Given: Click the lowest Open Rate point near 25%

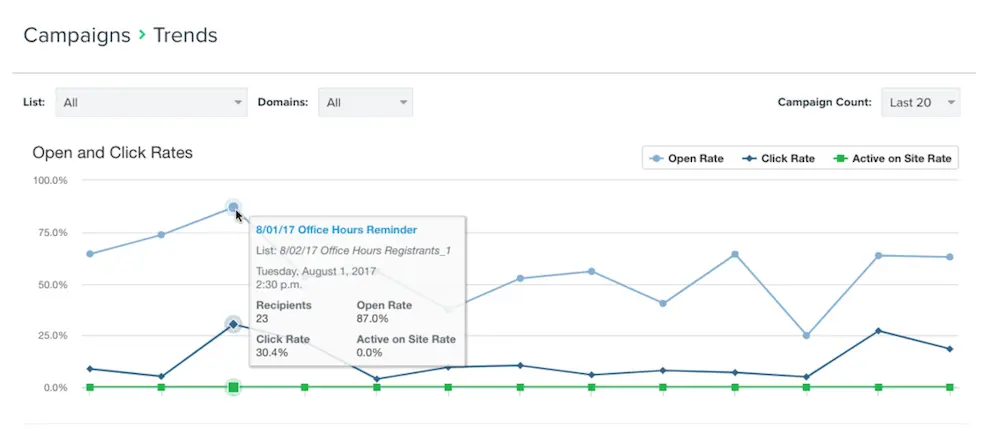Looking at the screenshot, I should tap(806, 336).
